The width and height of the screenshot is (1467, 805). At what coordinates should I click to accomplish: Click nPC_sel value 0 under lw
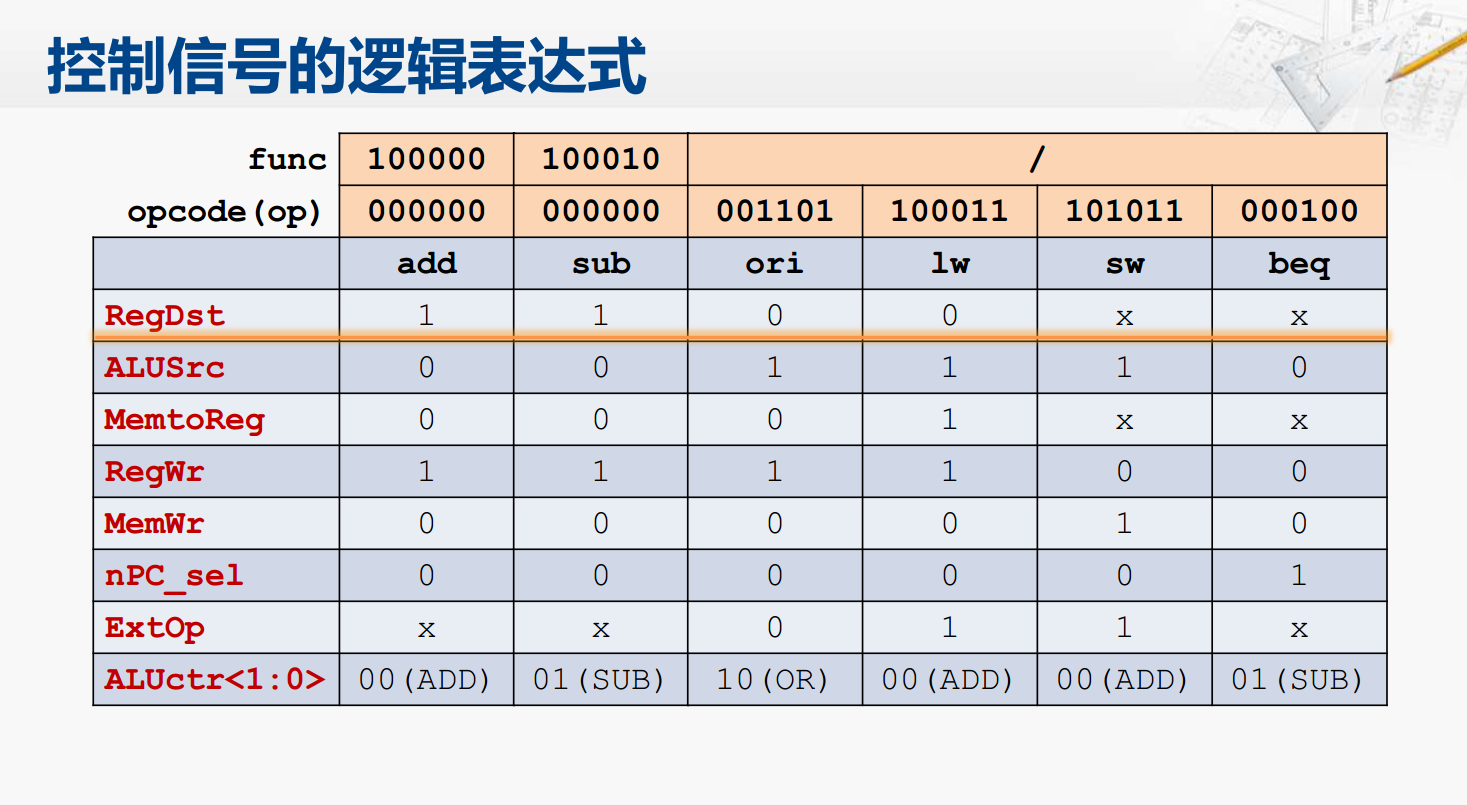[950, 576]
